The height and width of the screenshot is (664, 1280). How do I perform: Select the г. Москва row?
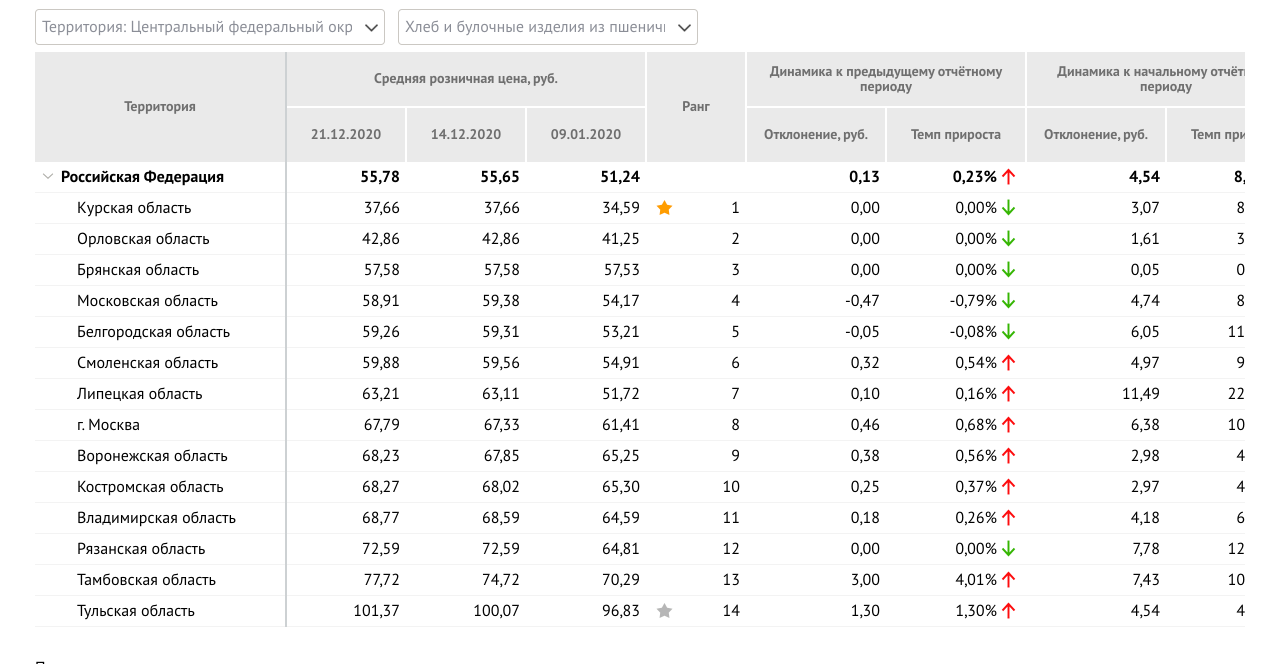click(640, 425)
